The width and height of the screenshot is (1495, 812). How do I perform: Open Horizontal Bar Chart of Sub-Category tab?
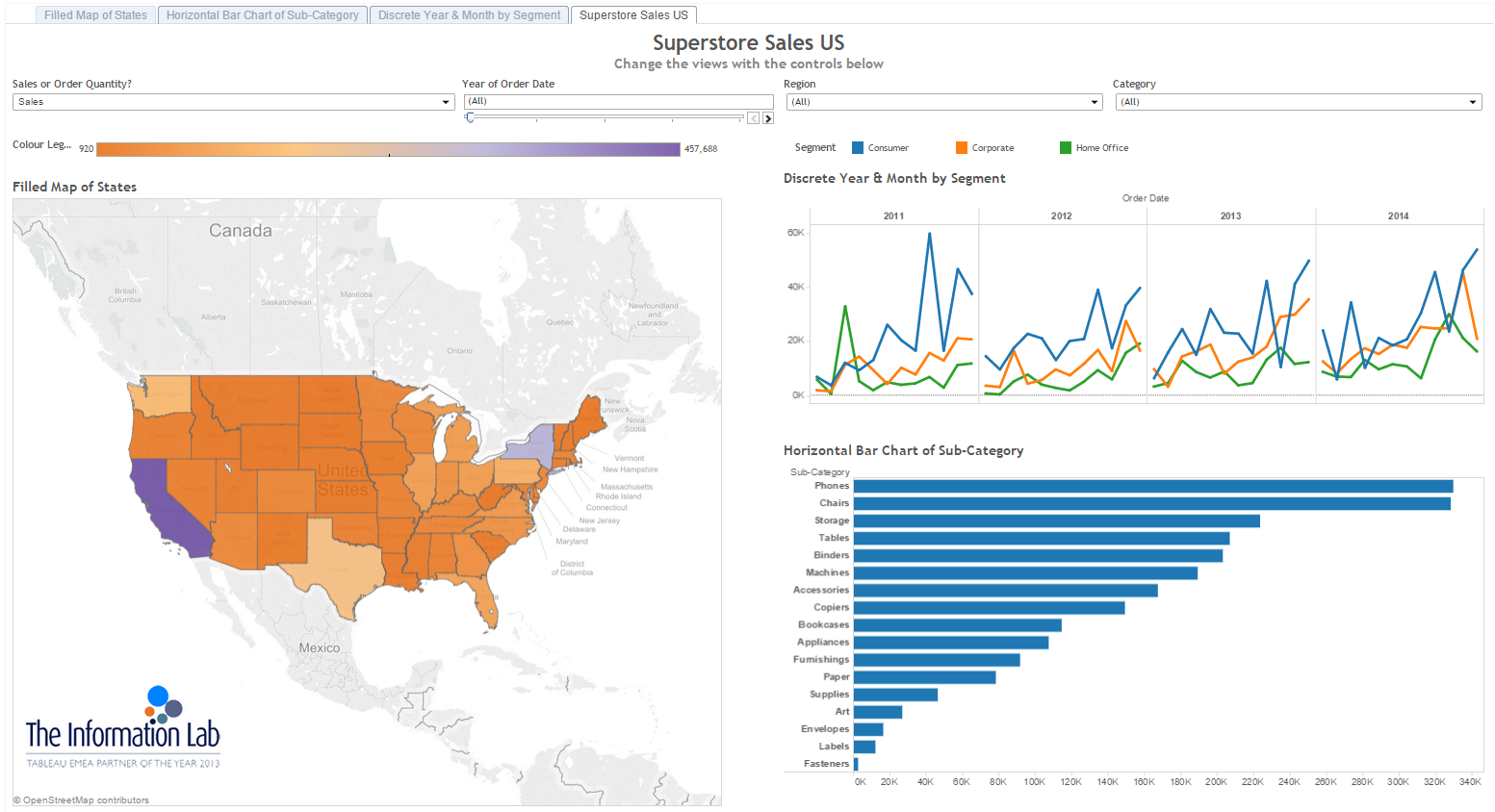pyautogui.click(x=262, y=15)
